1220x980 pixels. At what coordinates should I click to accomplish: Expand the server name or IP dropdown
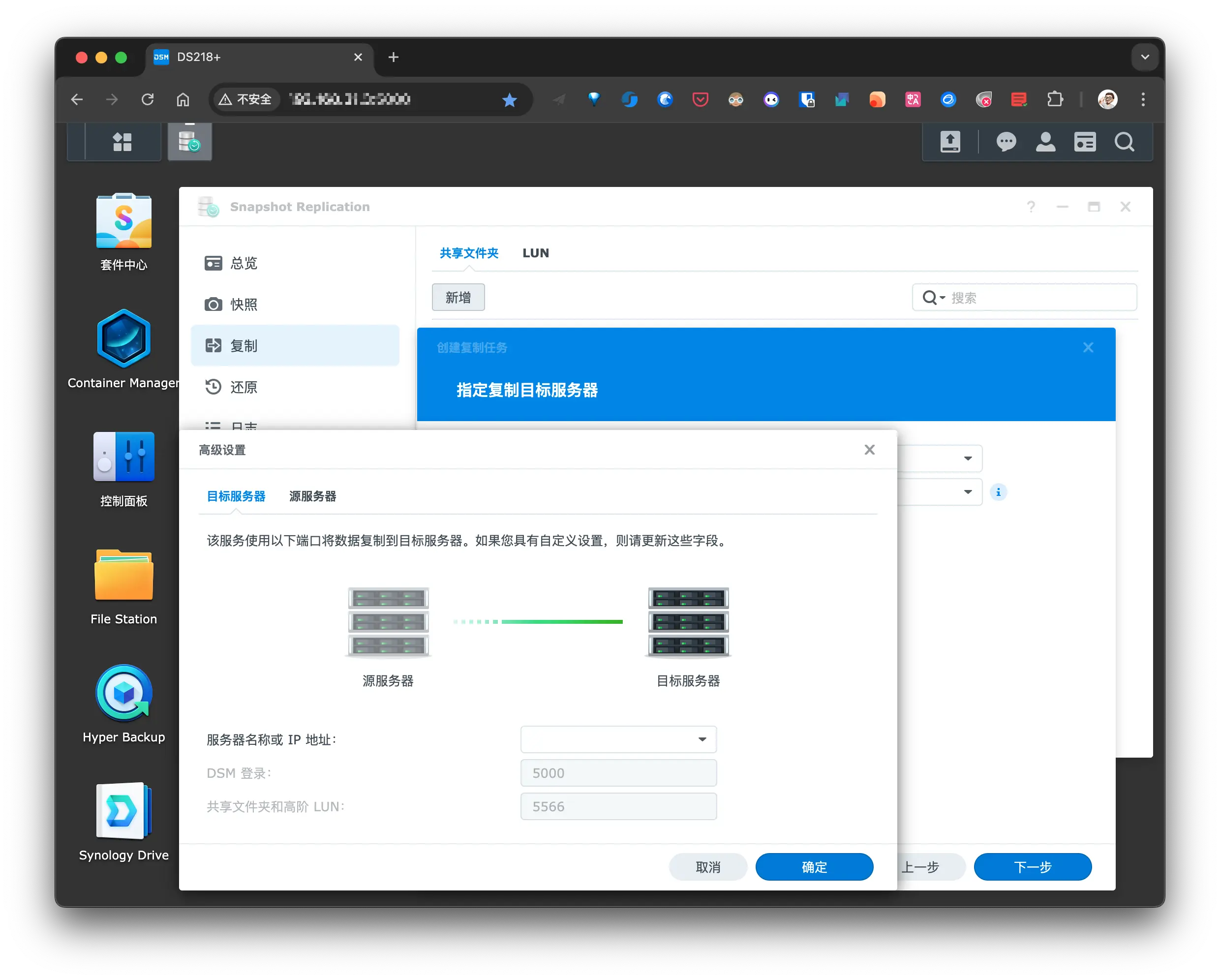(701, 739)
